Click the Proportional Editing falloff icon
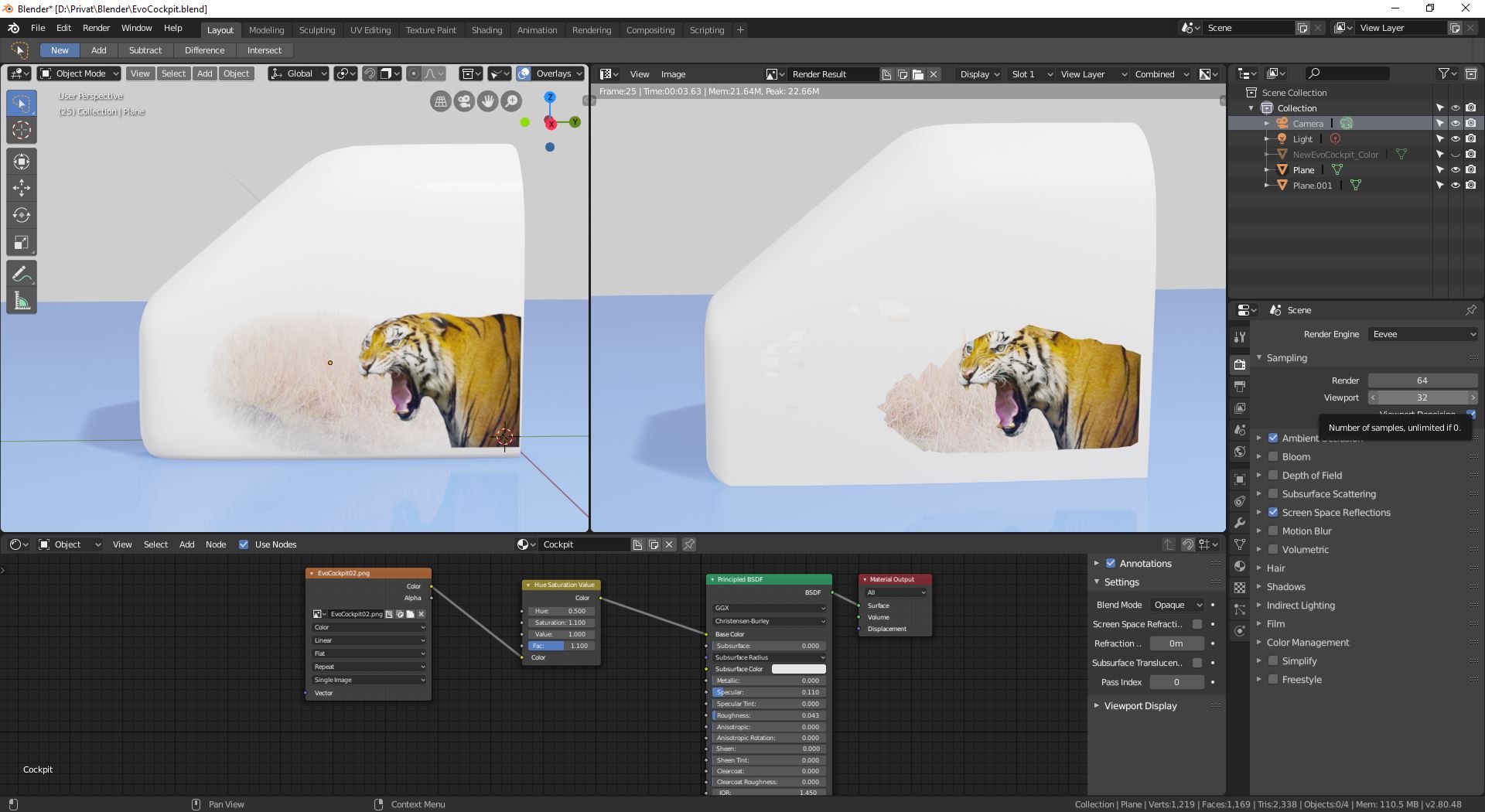 tap(430, 73)
